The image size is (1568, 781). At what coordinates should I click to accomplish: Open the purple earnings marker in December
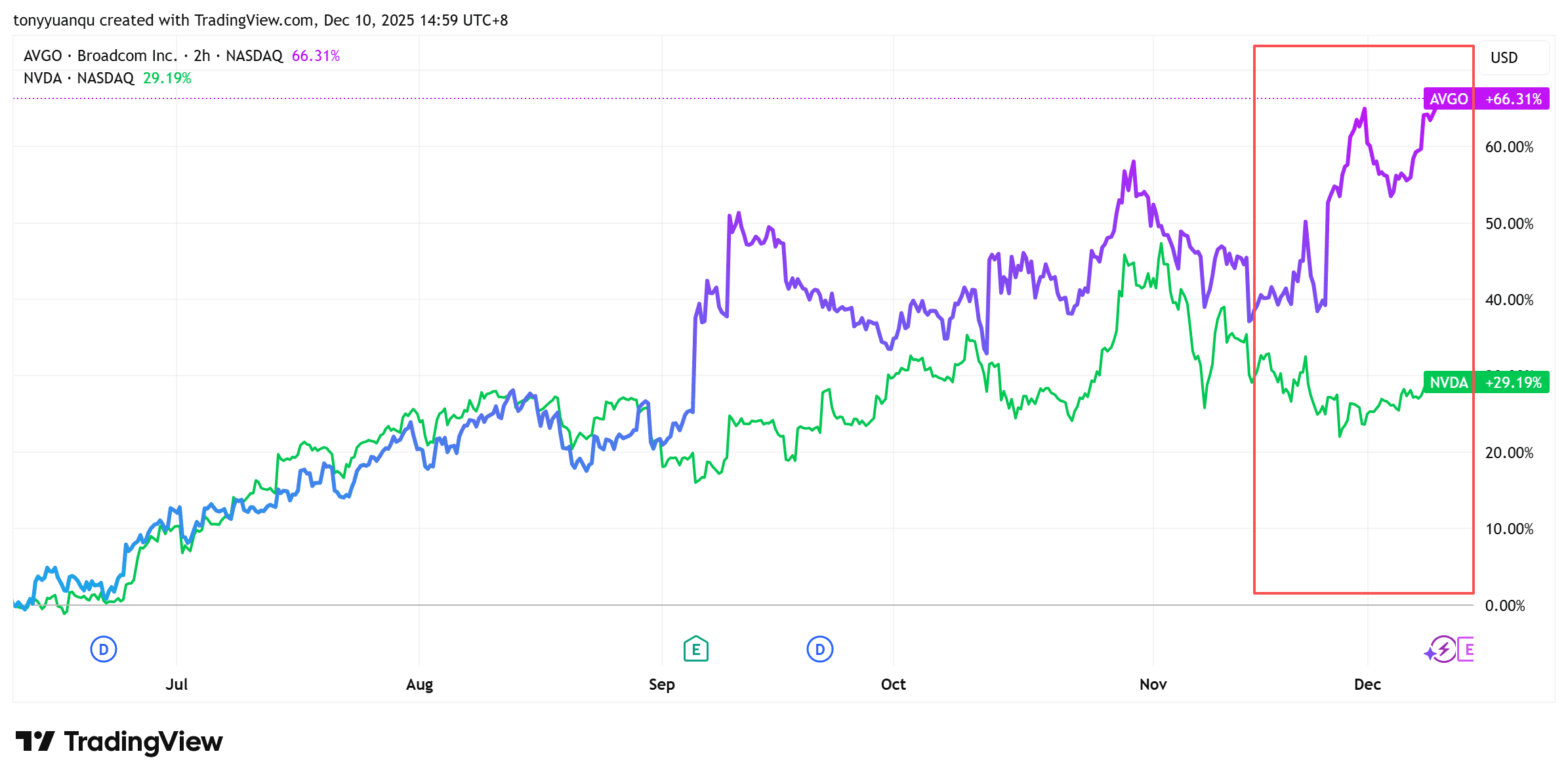click(x=1467, y=649)
